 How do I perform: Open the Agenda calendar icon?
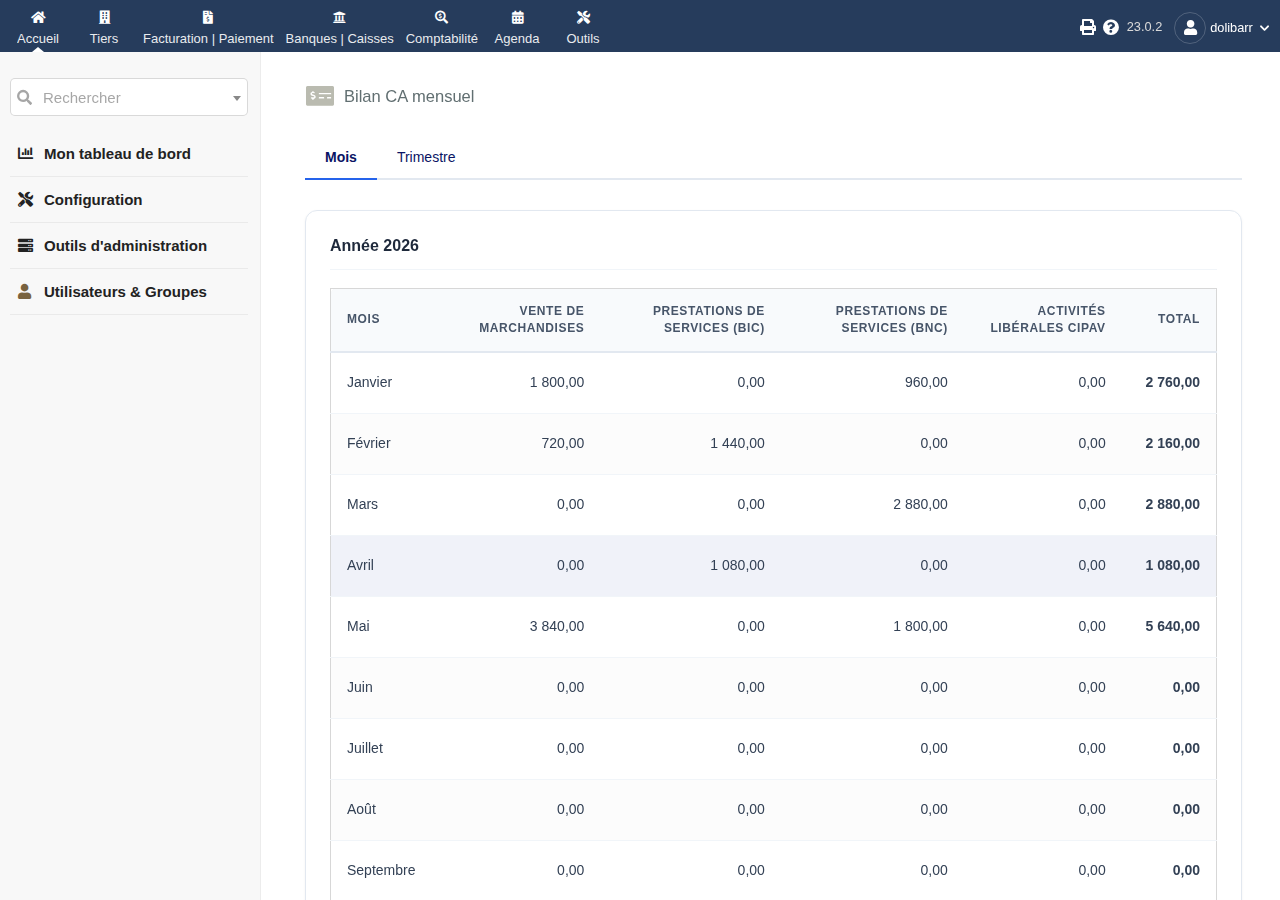(x=517, y=17)
